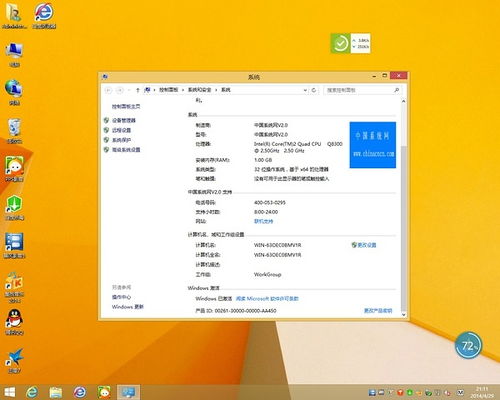Screen dimensions: 500x400
Task: Open 远程设置 from the left pane
Action: coord(121,130)
